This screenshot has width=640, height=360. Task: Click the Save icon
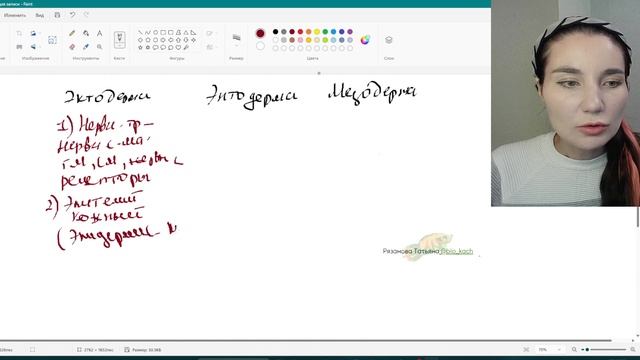[x=57, y=15]
